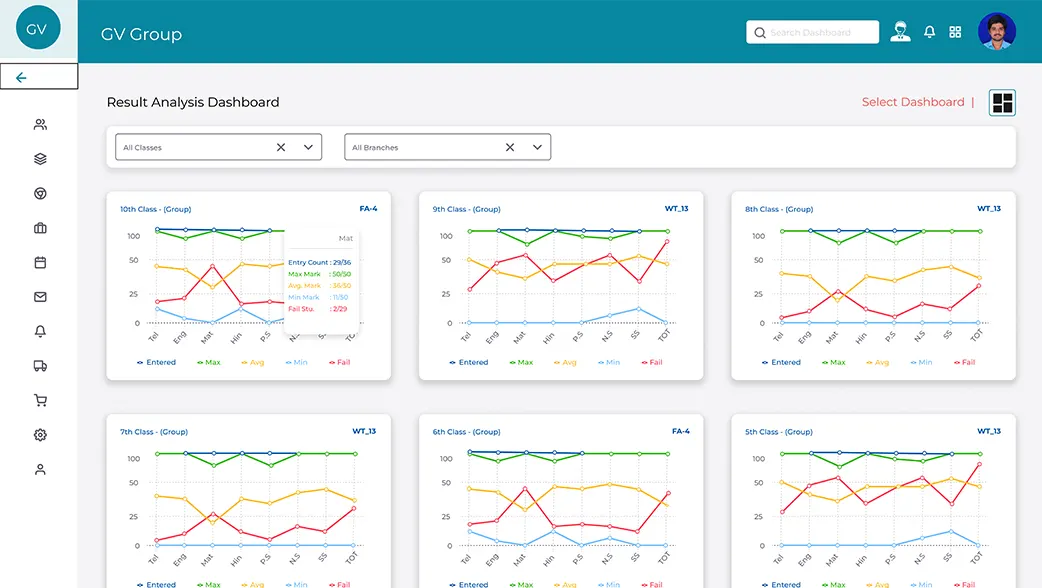
Task: Toggle the Avg series in 8th Class legend
Action: 877,362
